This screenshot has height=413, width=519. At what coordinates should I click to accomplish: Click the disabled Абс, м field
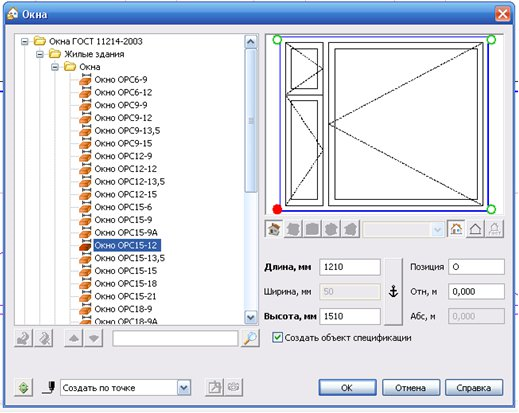476,316
